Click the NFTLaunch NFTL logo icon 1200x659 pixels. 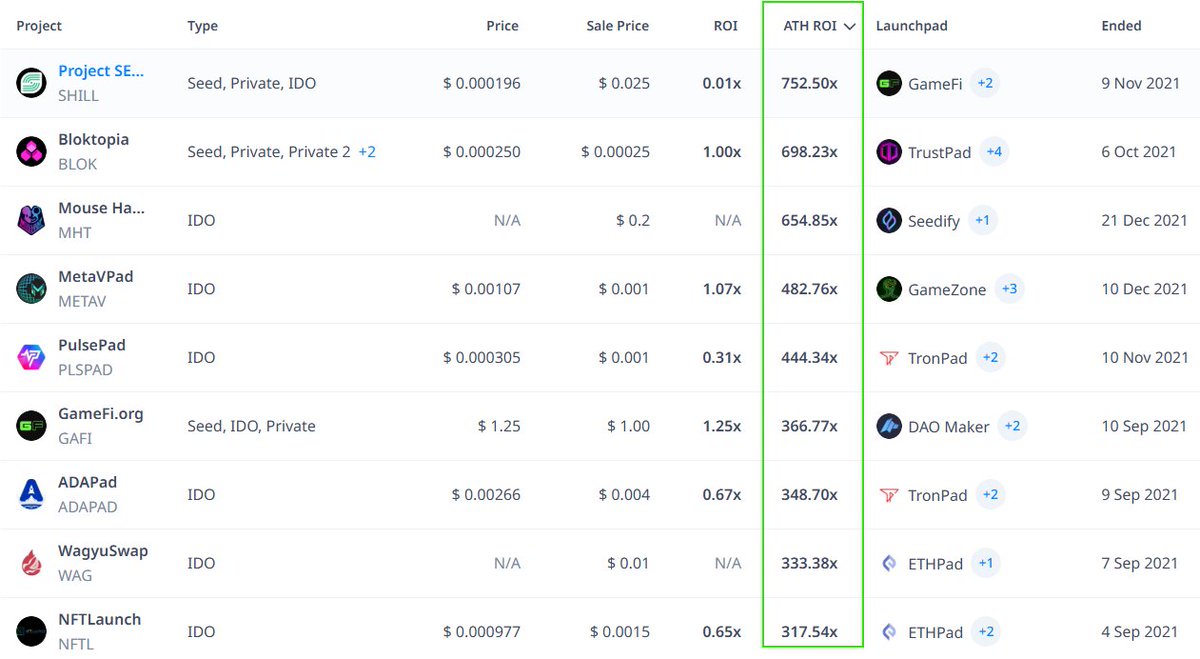coord(32,631)
